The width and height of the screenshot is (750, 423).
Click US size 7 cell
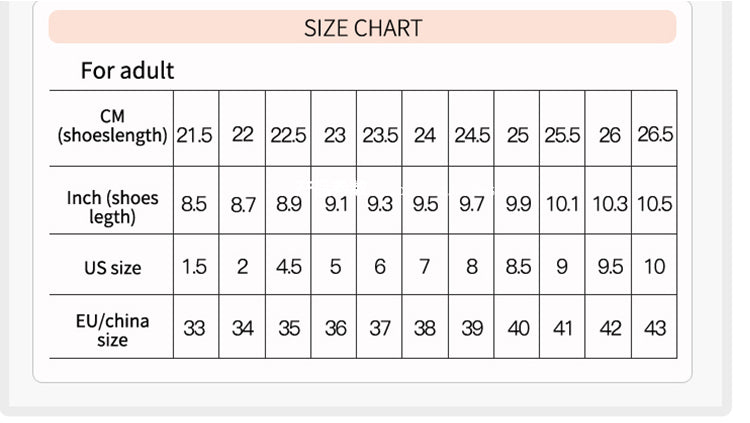(425, 267)
